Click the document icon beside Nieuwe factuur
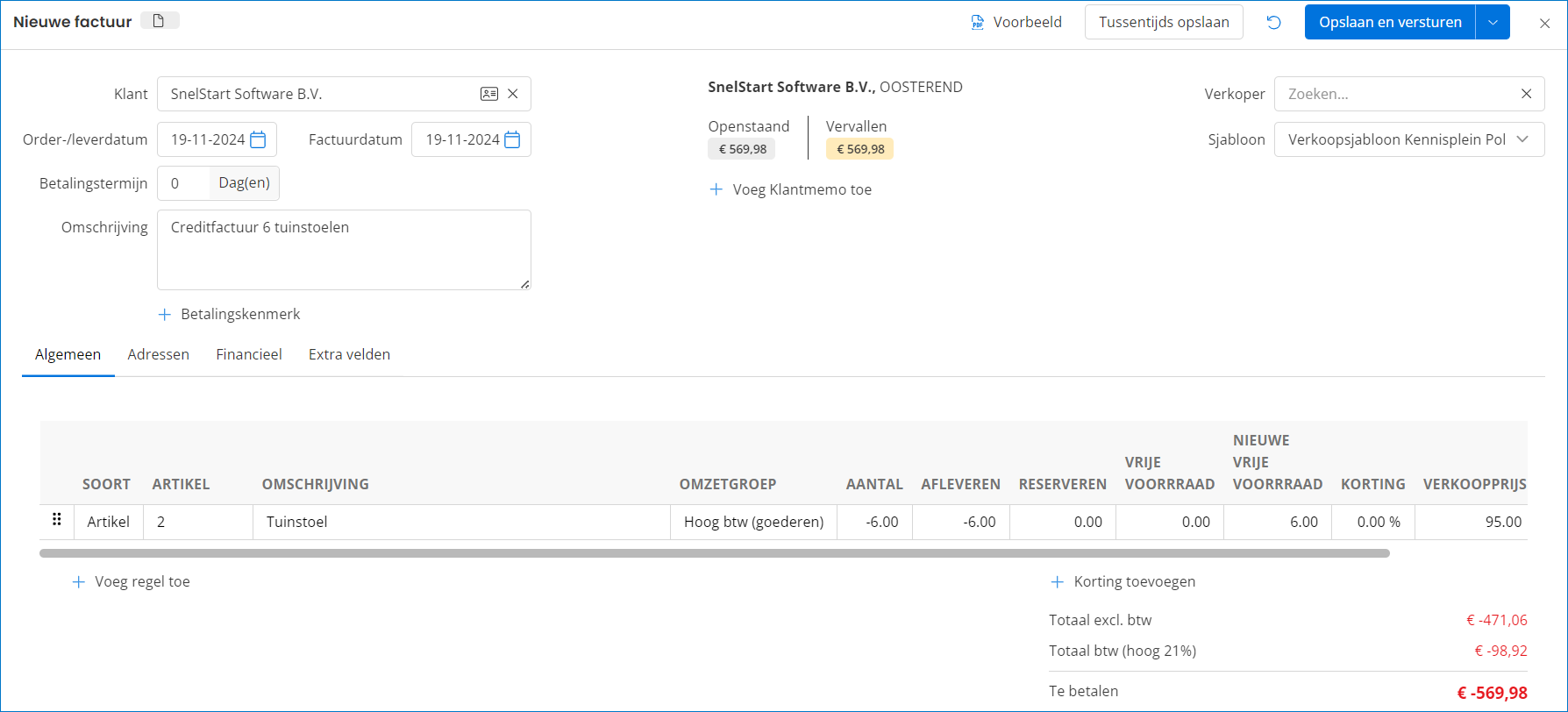Image resolution: width=1568 pixels, height=712 pixels. (159, 21)
